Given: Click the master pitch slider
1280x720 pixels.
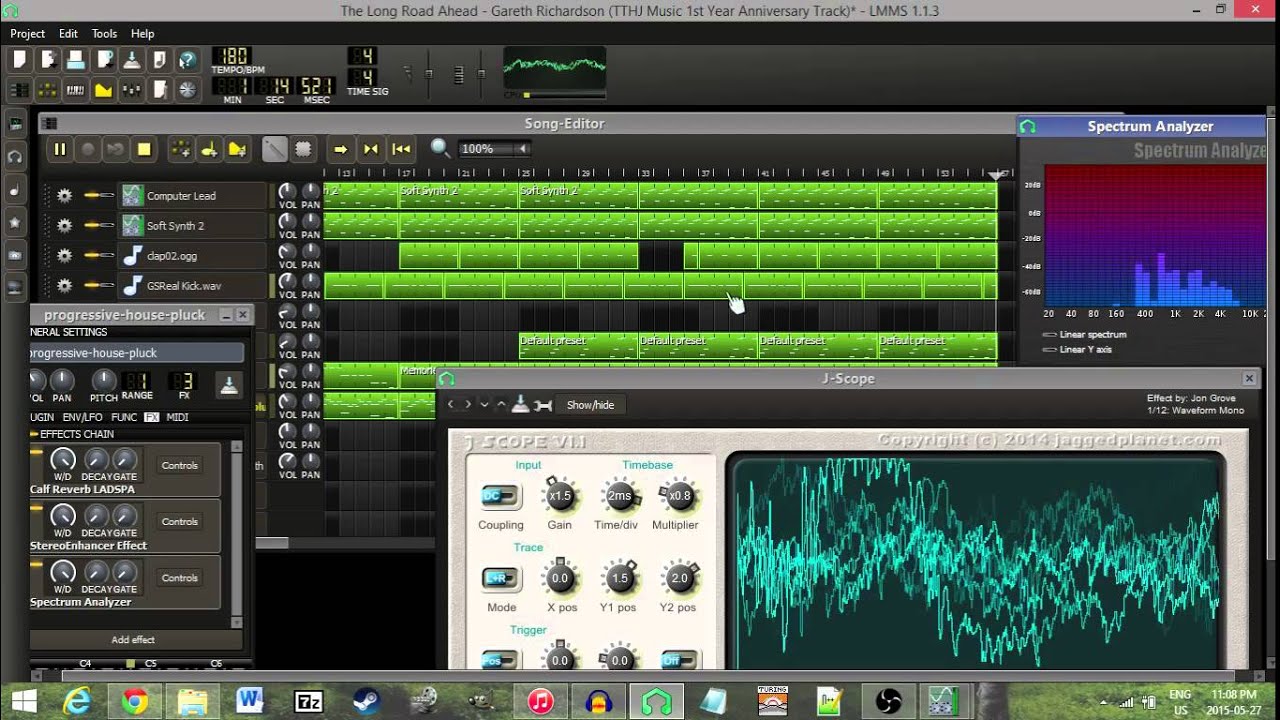Looking at the screenshot, I should (481, 75).
